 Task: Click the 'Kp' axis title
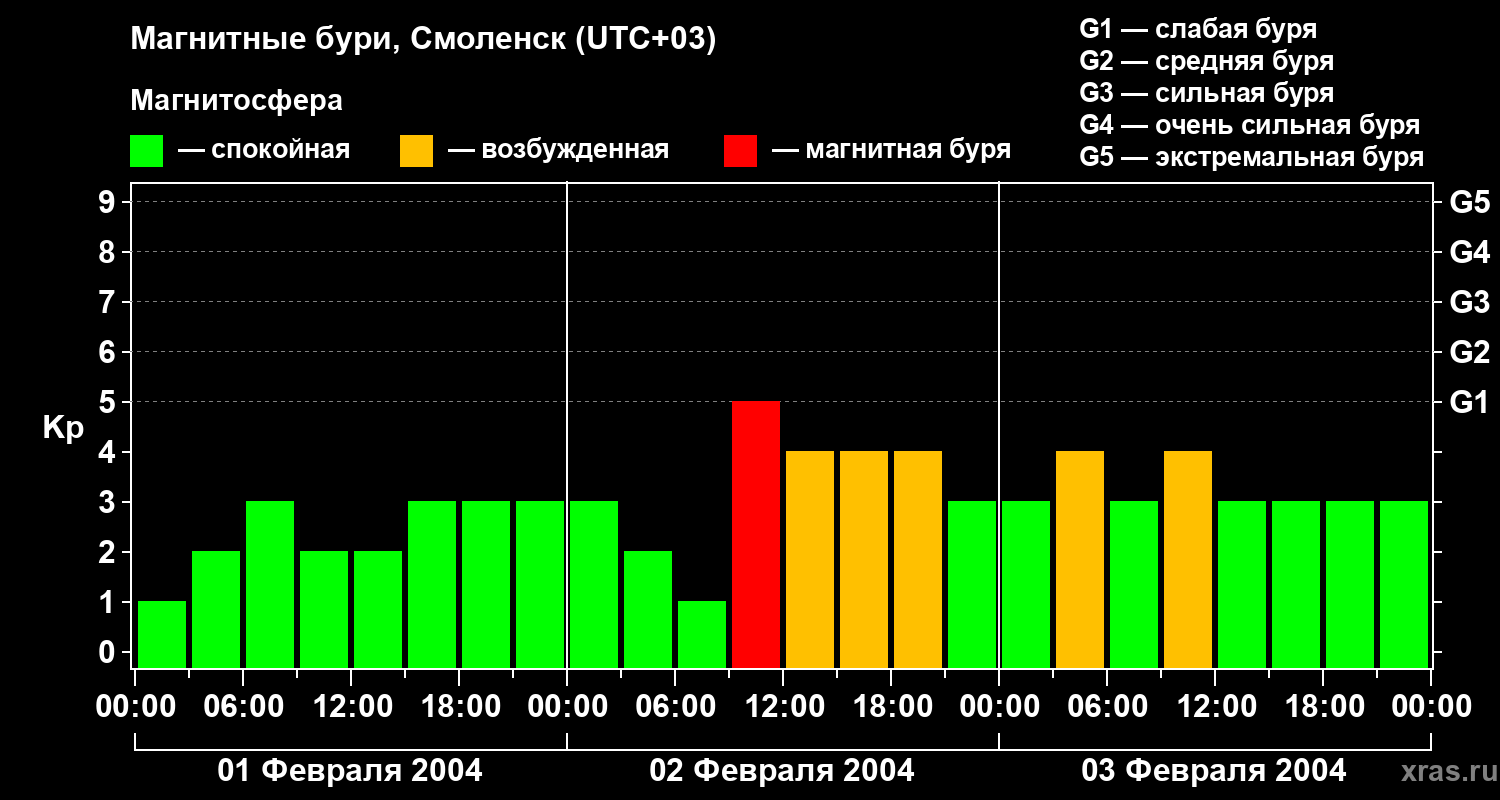point(63,428)
